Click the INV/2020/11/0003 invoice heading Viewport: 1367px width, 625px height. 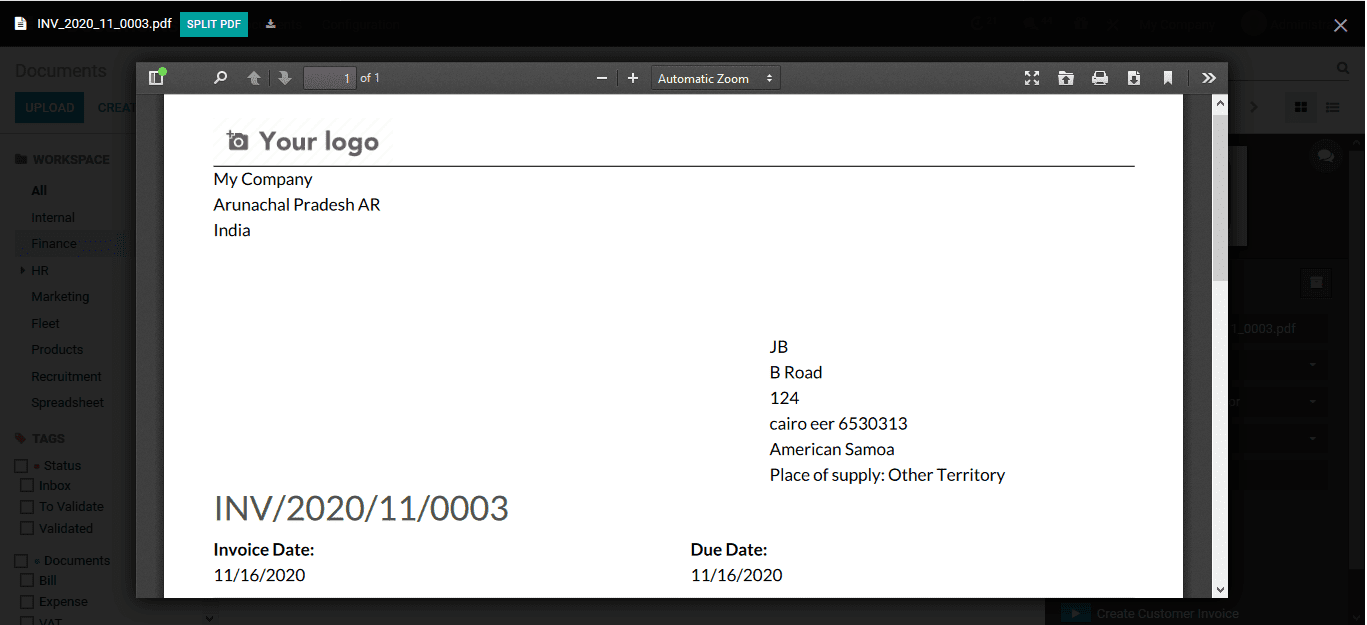click(x=361, y=509)
